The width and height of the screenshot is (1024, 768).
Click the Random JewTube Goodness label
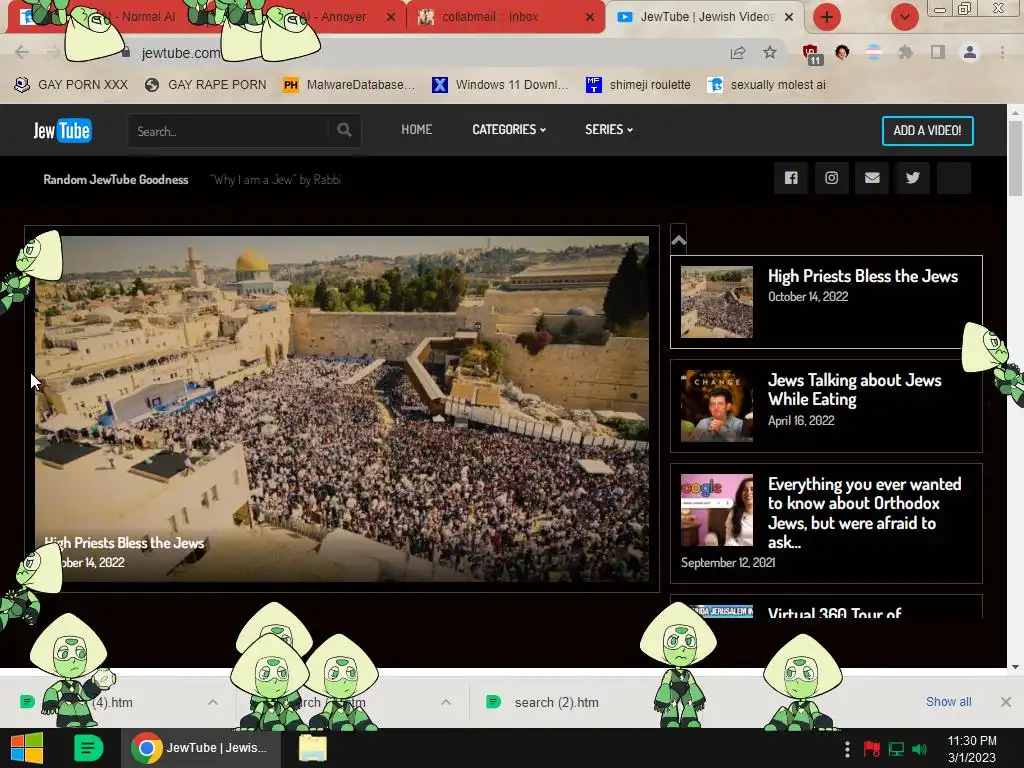[x=116, y=180]
